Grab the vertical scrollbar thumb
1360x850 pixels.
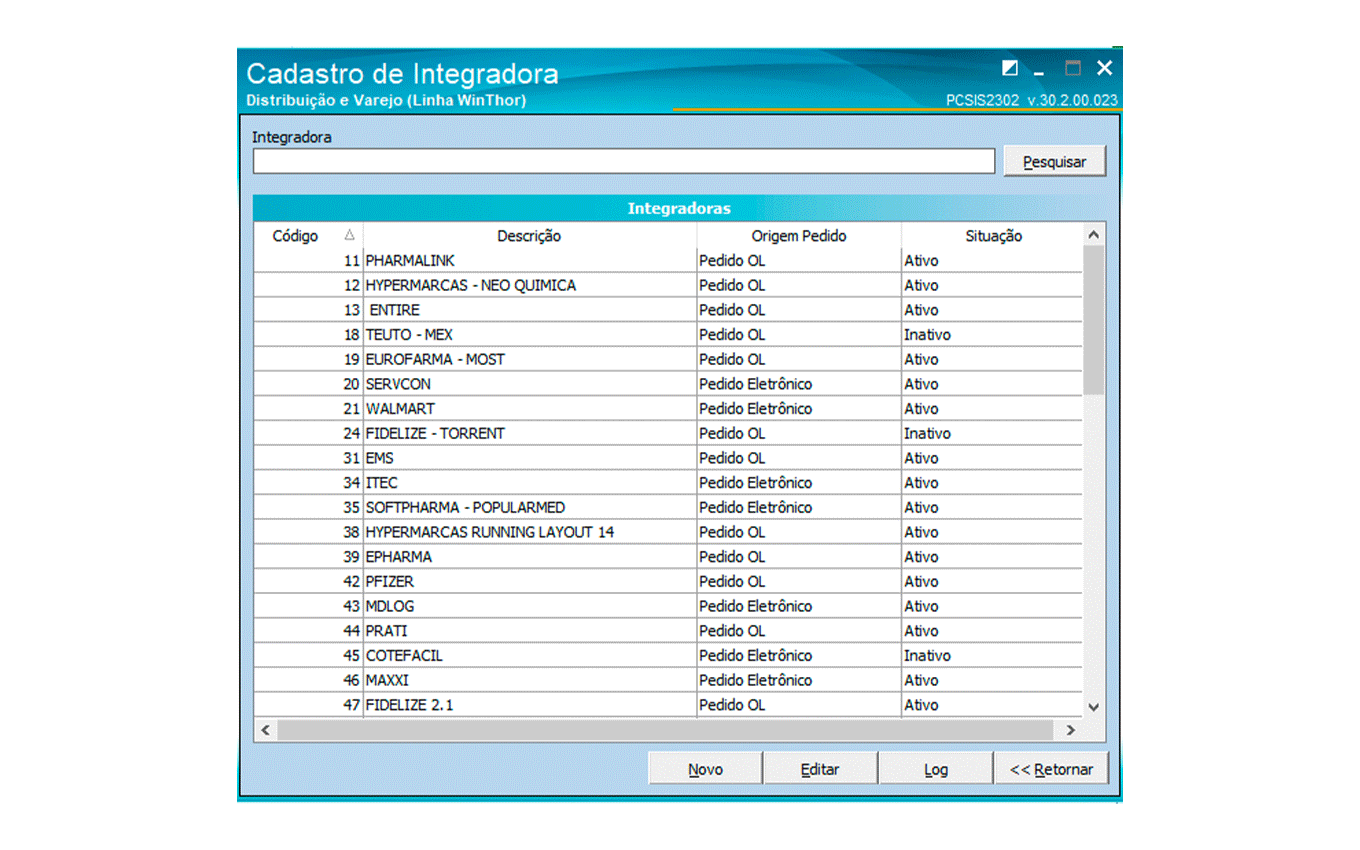pos(1094,320)
